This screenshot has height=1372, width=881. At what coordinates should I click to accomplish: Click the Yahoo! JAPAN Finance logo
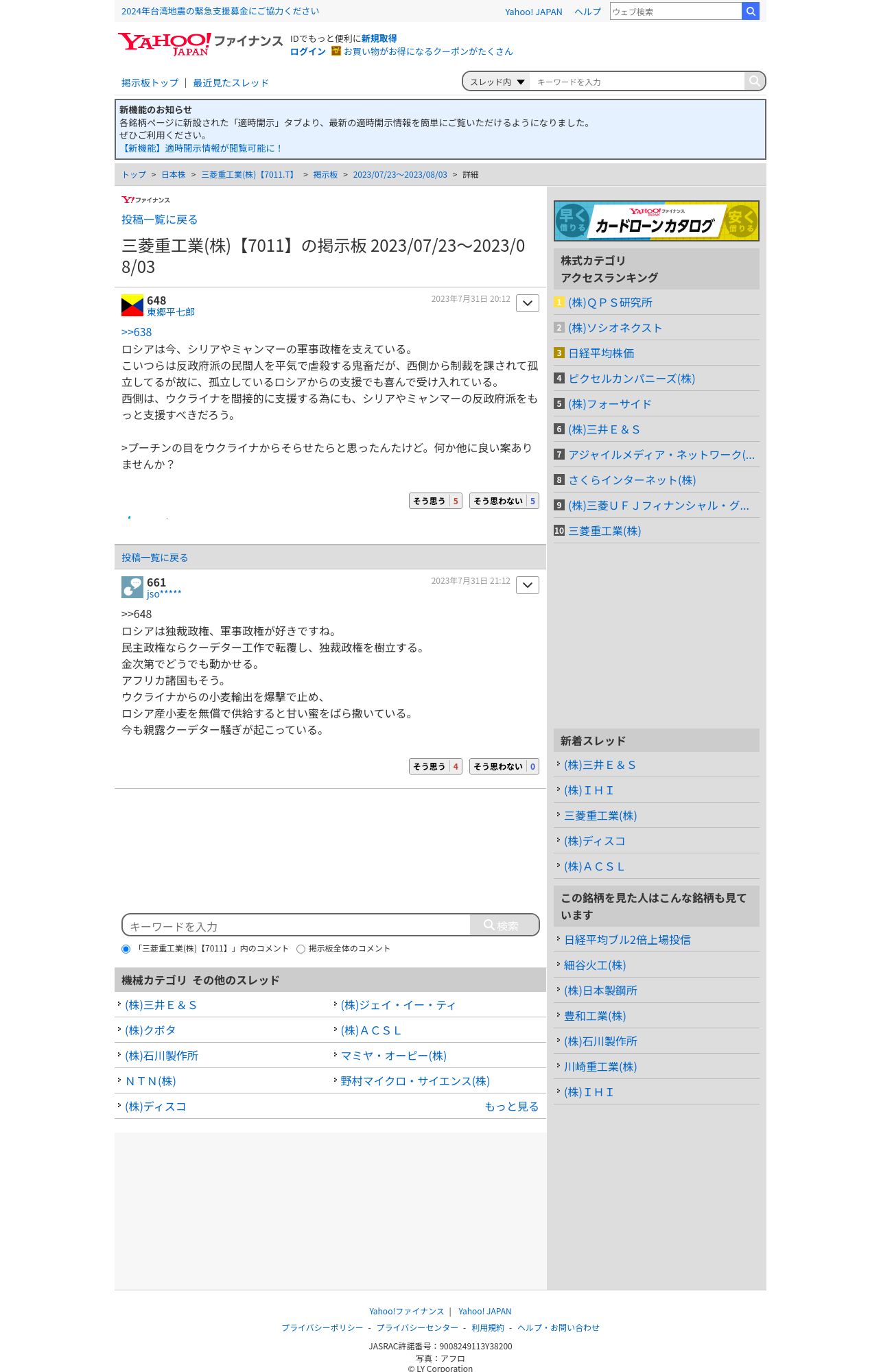pyautogui.click(x=200, y=45)
